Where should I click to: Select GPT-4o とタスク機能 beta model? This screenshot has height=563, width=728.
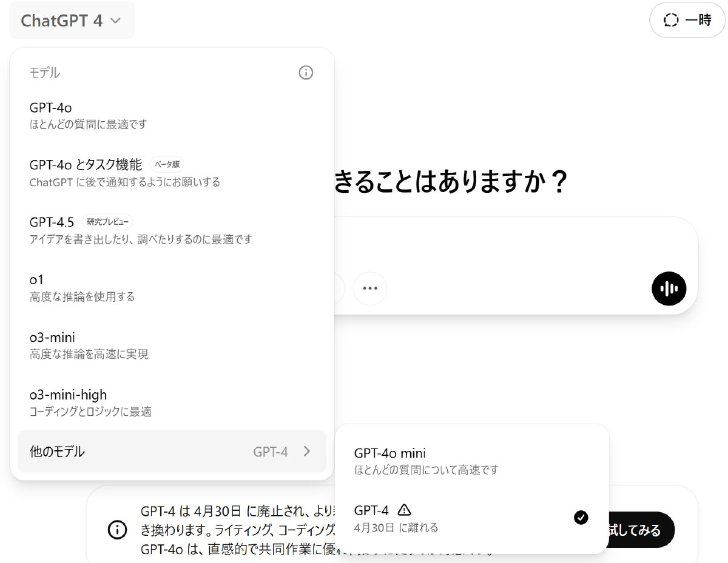tap(172, 173)
